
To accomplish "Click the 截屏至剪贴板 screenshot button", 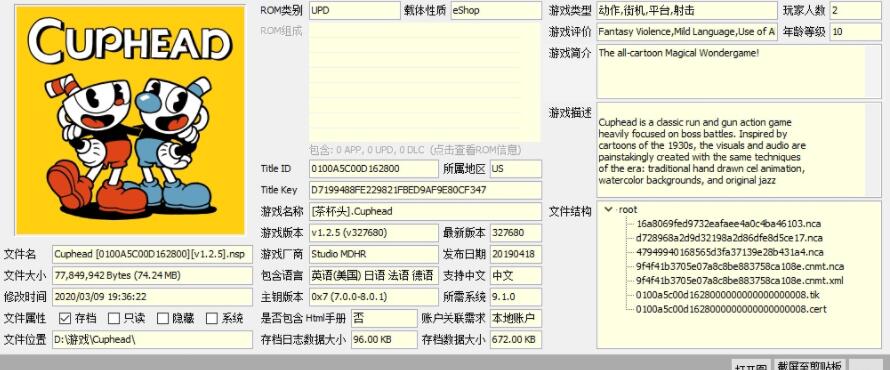I will tap(809, 364).
